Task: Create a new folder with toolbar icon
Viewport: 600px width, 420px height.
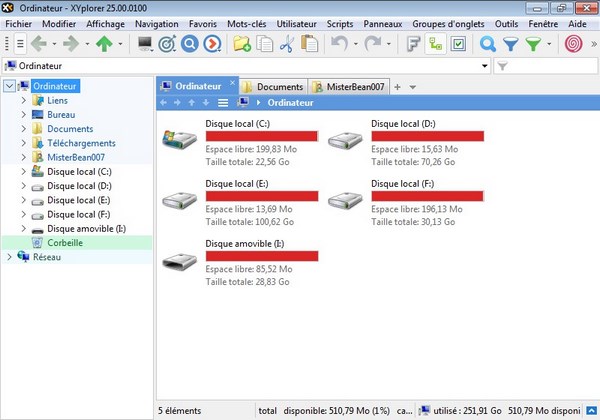Action: (242, 44)
